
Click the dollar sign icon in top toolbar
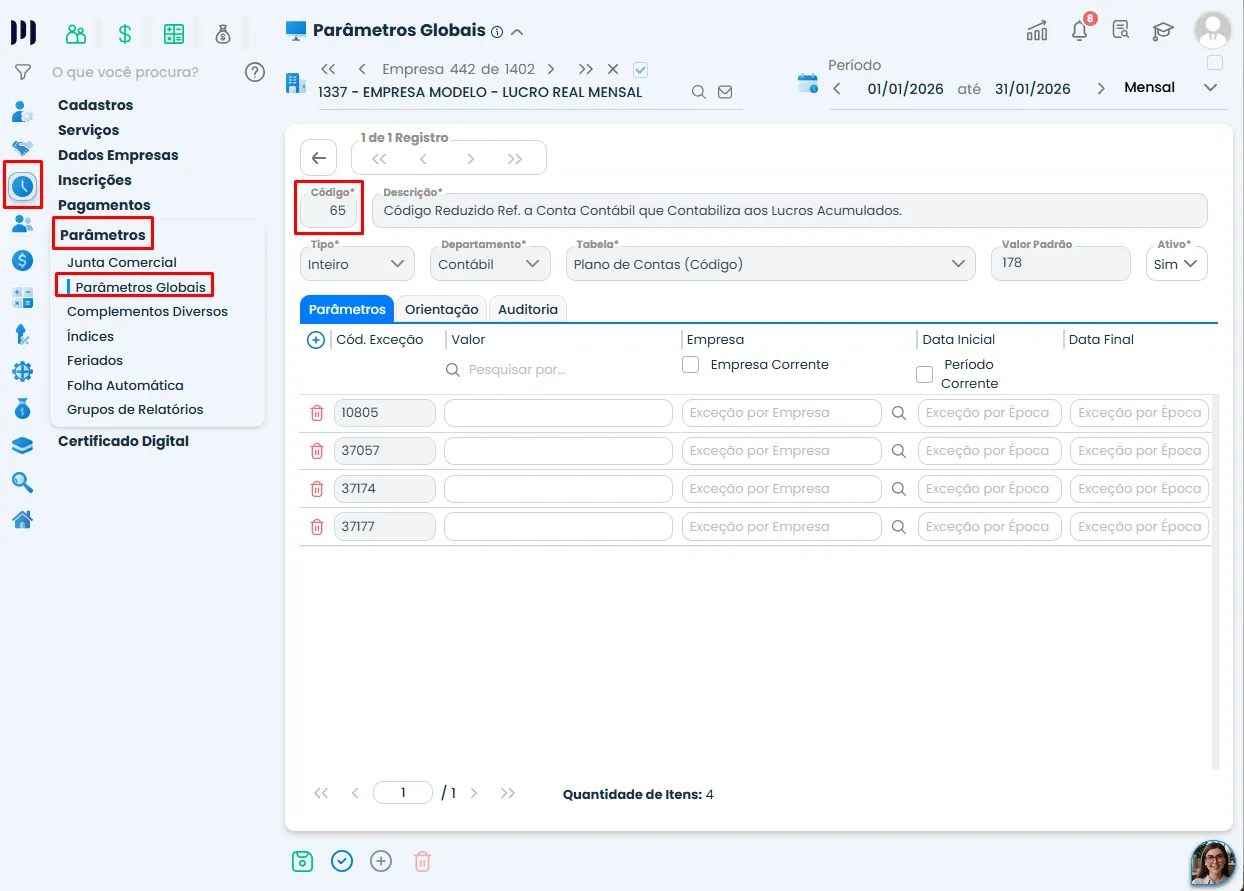tap(125, 34)
